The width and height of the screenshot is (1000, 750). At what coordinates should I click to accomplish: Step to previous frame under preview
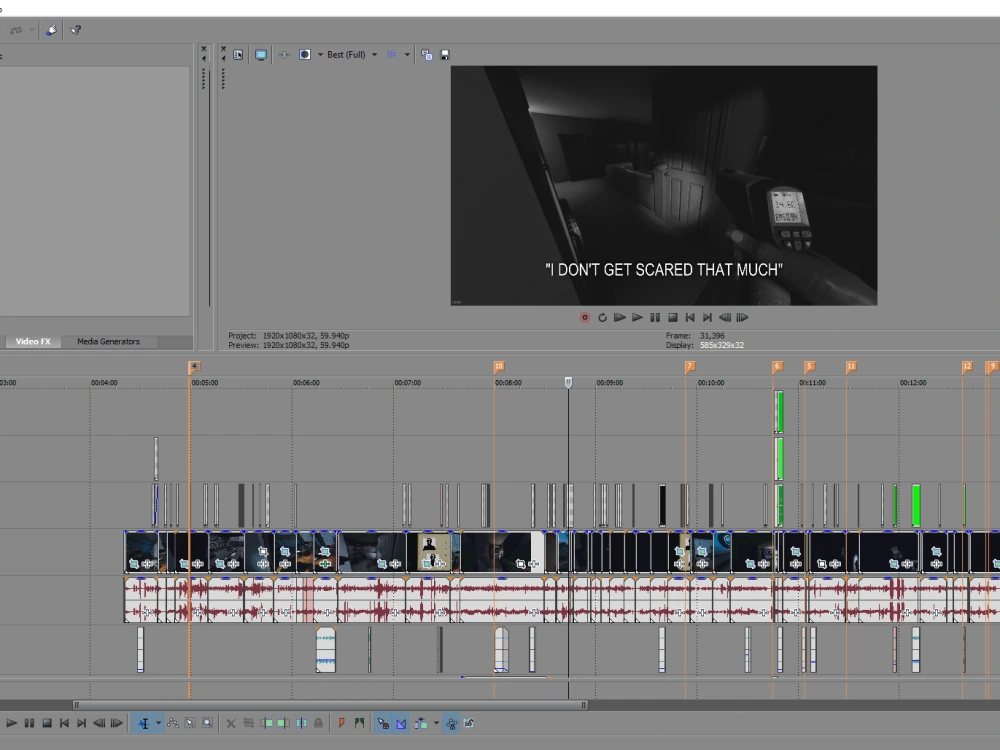coord(724,318)
